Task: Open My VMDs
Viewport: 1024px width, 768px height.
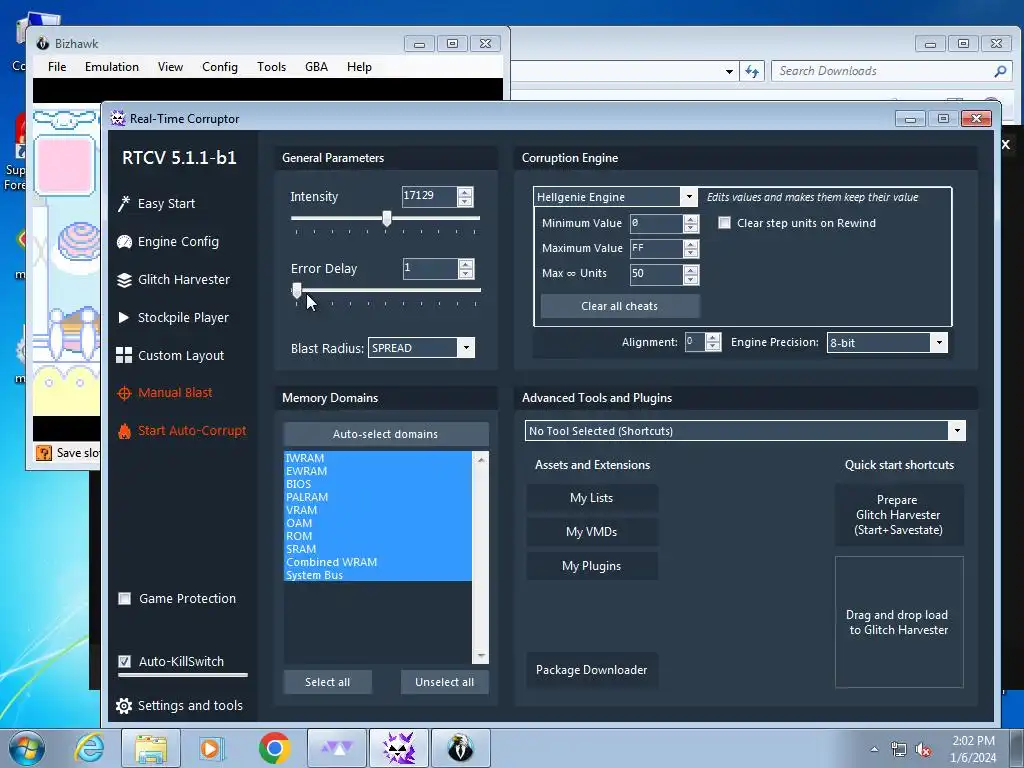Action: pyautogui.click(x=592, y=532)
